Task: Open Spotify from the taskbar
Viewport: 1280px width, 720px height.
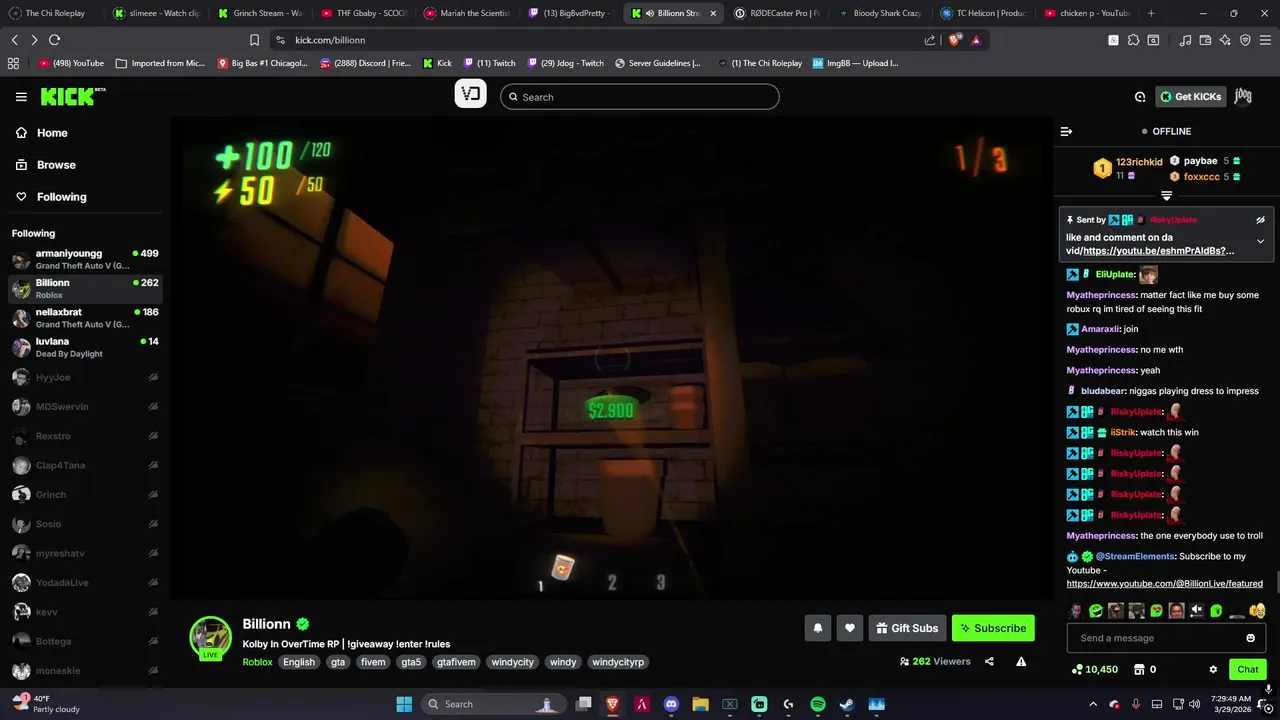Action: 818,704
